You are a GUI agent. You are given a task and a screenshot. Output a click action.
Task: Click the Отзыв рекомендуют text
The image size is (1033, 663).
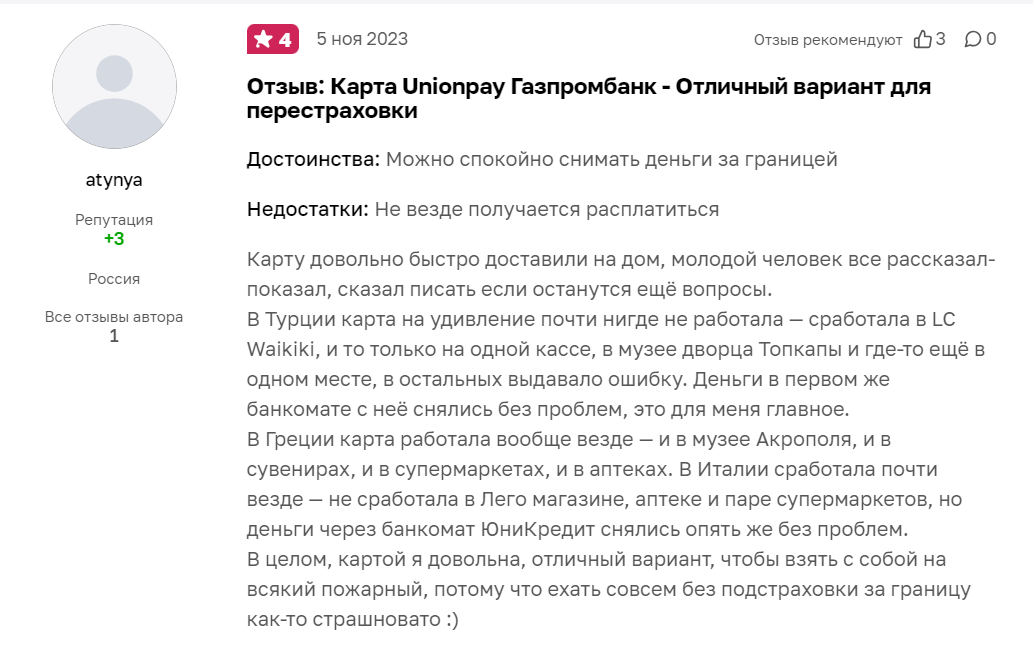(x=828, y=40)
